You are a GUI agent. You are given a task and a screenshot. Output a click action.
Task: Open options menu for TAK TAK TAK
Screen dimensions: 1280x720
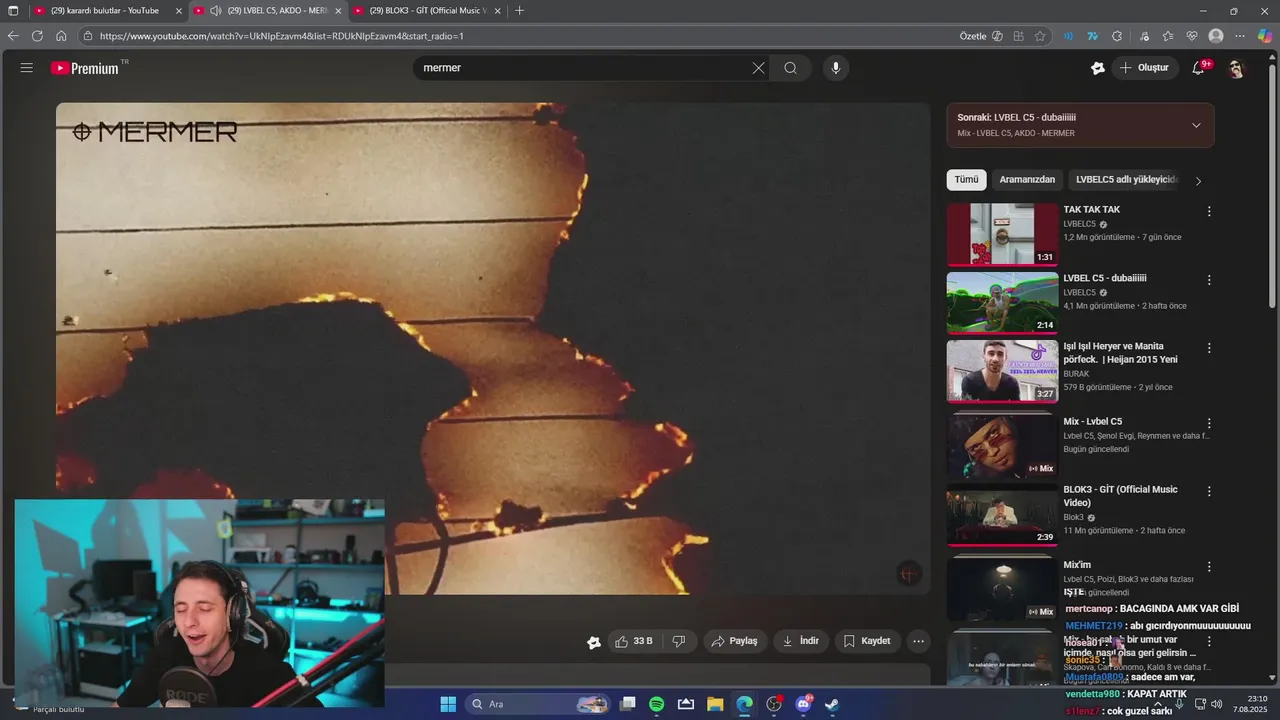(x=1209, y=211)
